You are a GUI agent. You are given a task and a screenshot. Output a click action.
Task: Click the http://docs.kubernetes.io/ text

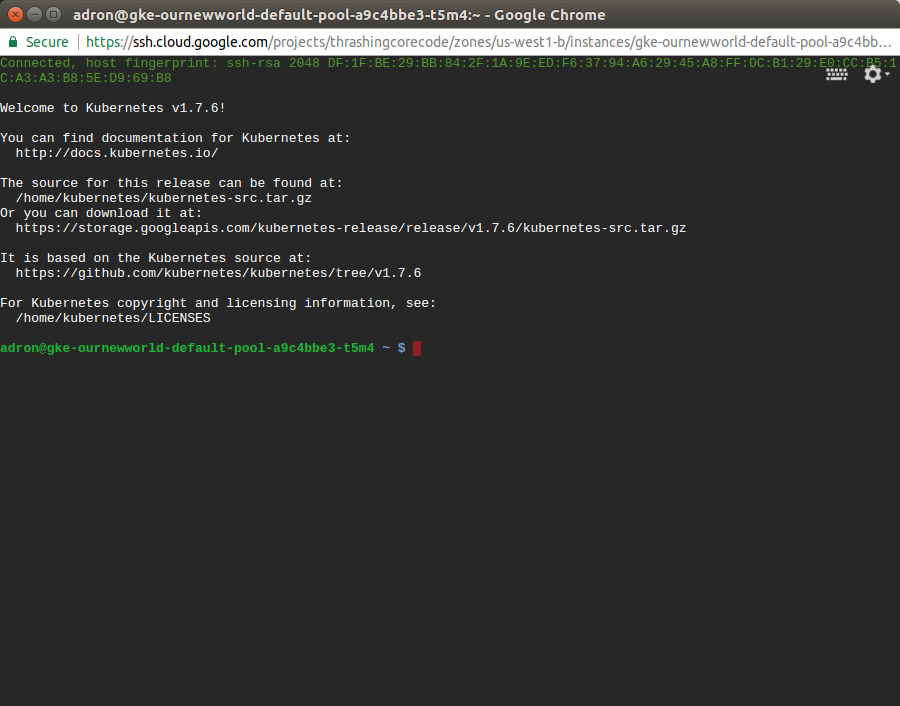coord(117,153)
